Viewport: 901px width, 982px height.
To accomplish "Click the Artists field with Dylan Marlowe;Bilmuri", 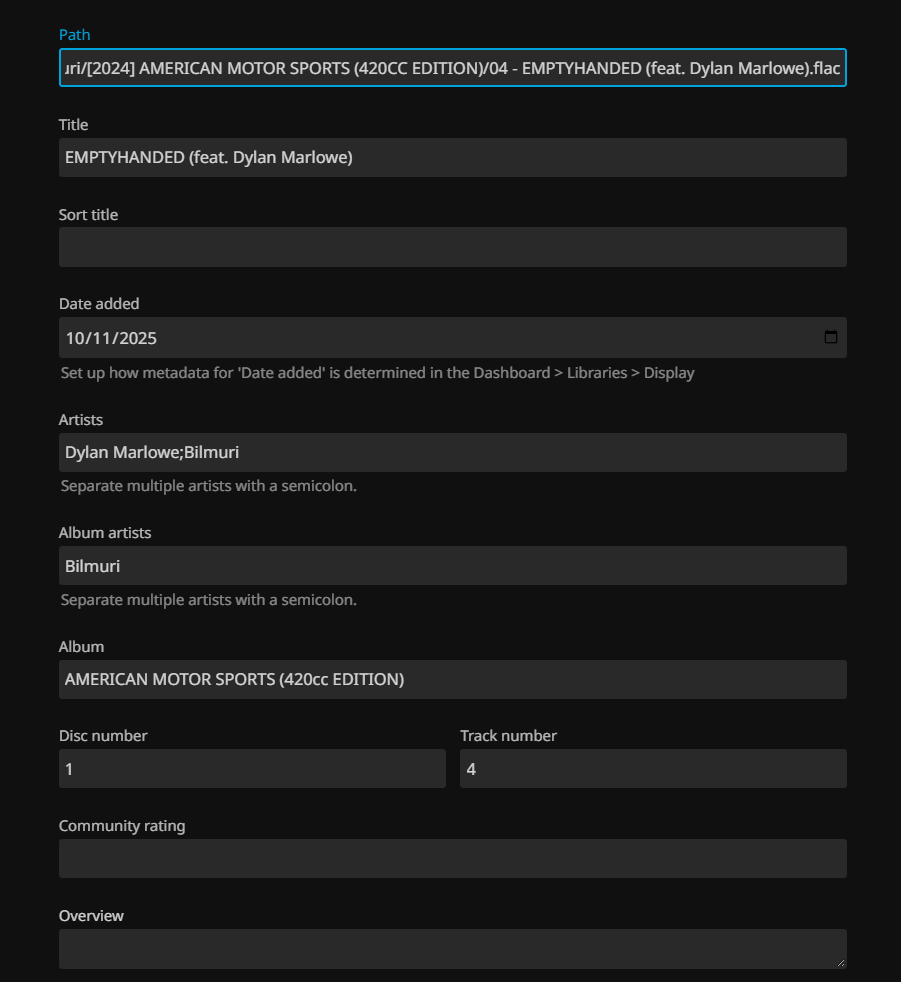I will (x=452, y=452).
